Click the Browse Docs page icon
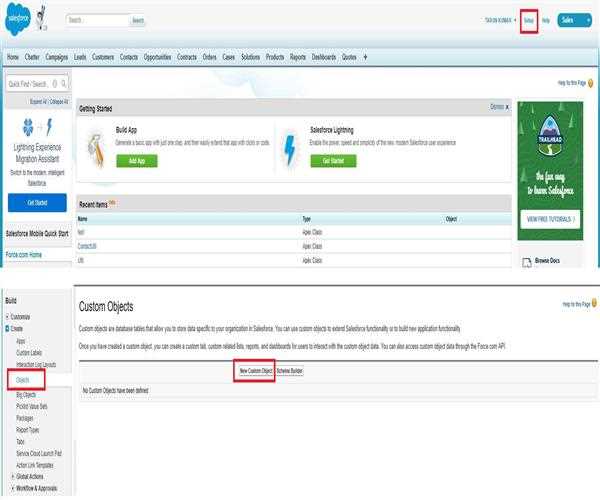This screenshot has width=600, height=500. pyautogui.click(x=527, y=262)
